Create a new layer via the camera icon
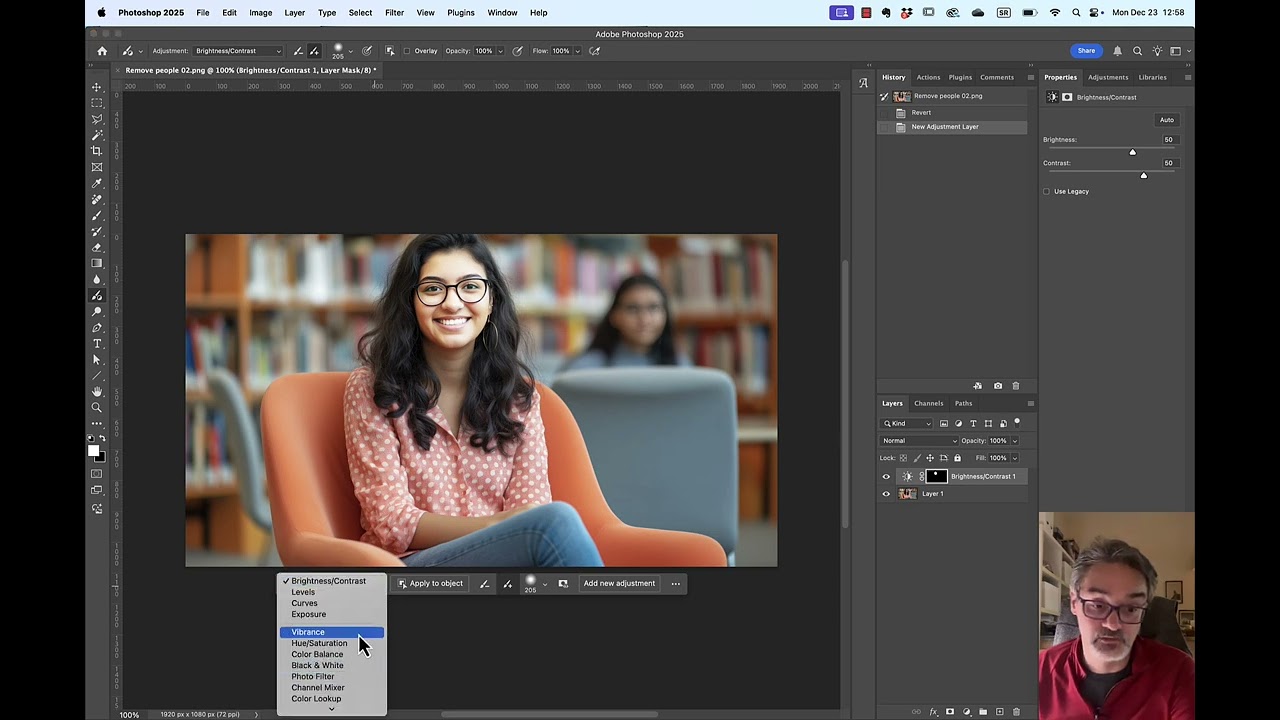Screen dimensions: 1280x720 [x=997, y=385]
